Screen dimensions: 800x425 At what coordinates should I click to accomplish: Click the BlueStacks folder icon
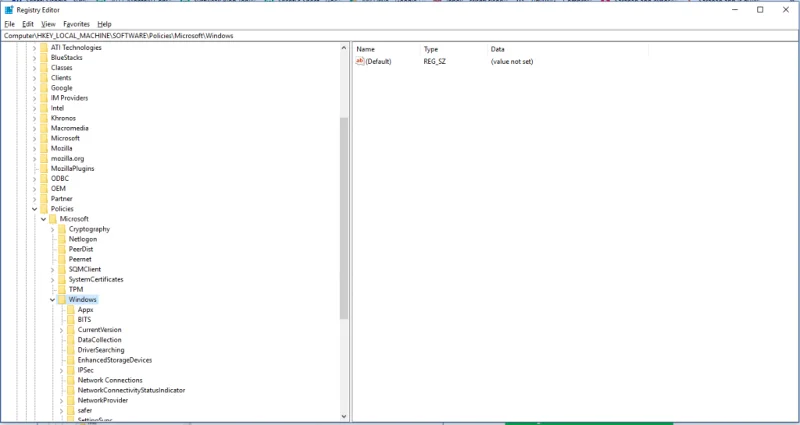coord(44,58)
